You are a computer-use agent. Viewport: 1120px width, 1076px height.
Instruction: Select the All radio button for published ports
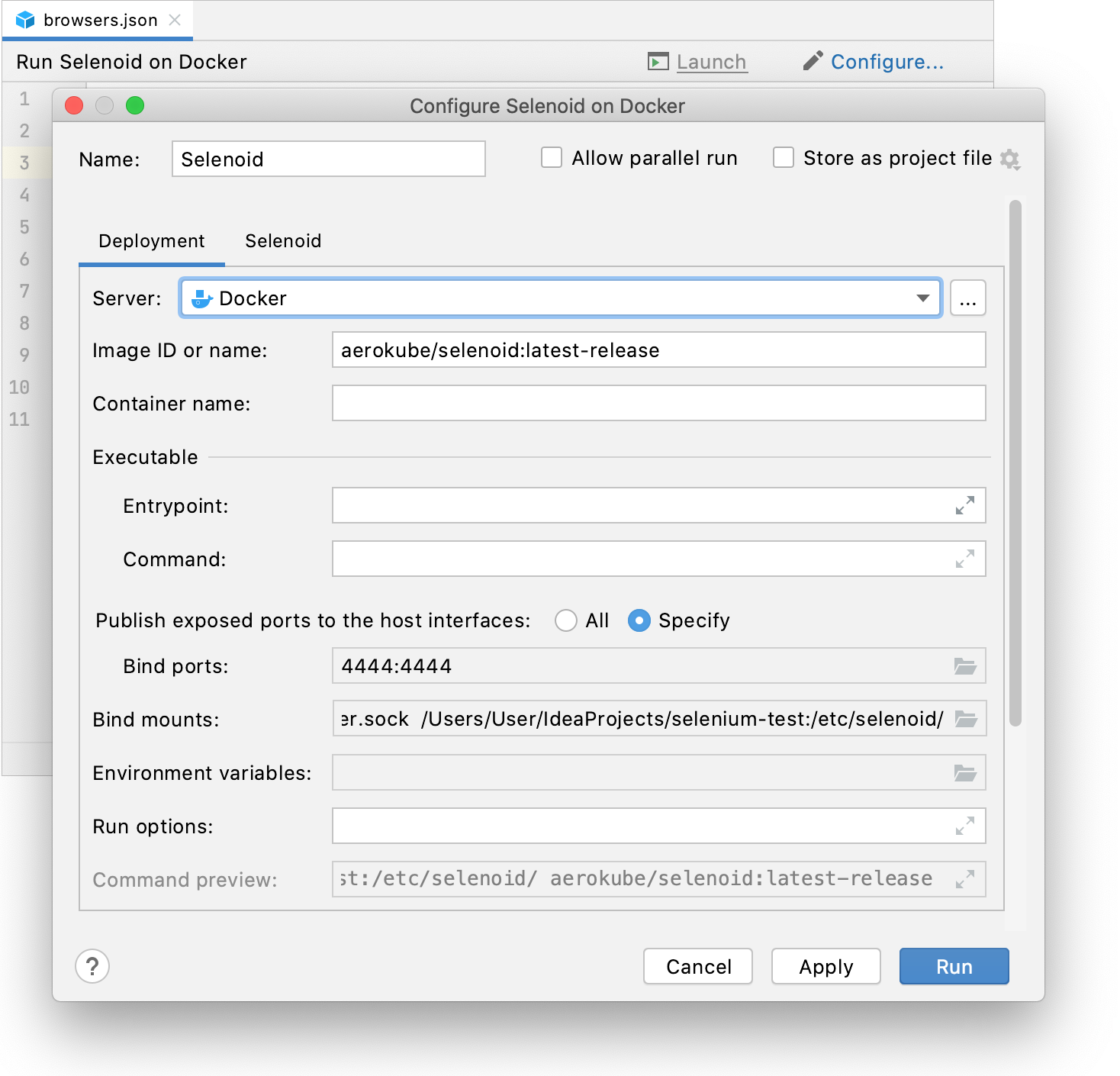pos(565,620)
